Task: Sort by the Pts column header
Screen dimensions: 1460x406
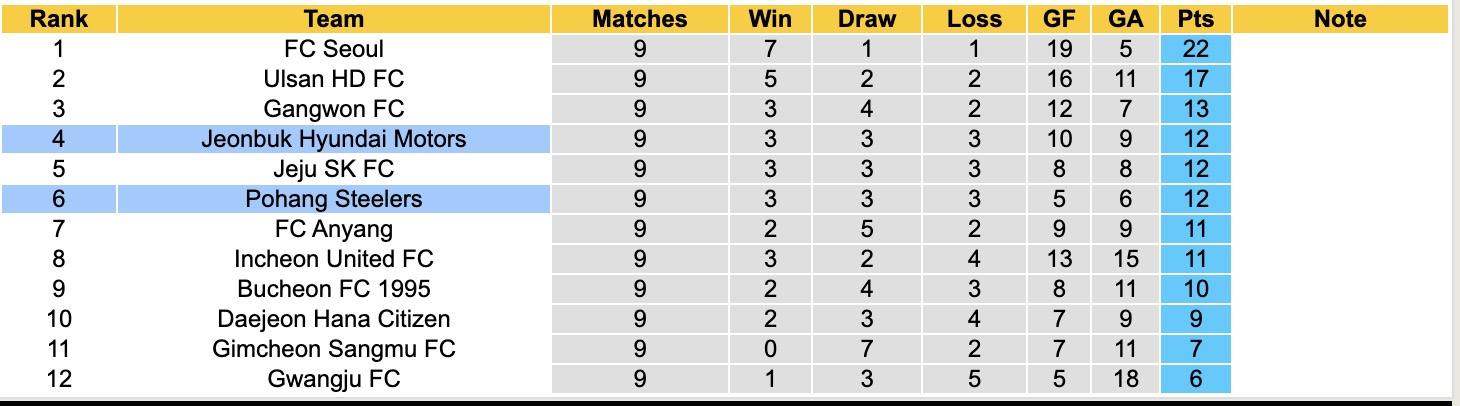Action: pos(1195,19)
